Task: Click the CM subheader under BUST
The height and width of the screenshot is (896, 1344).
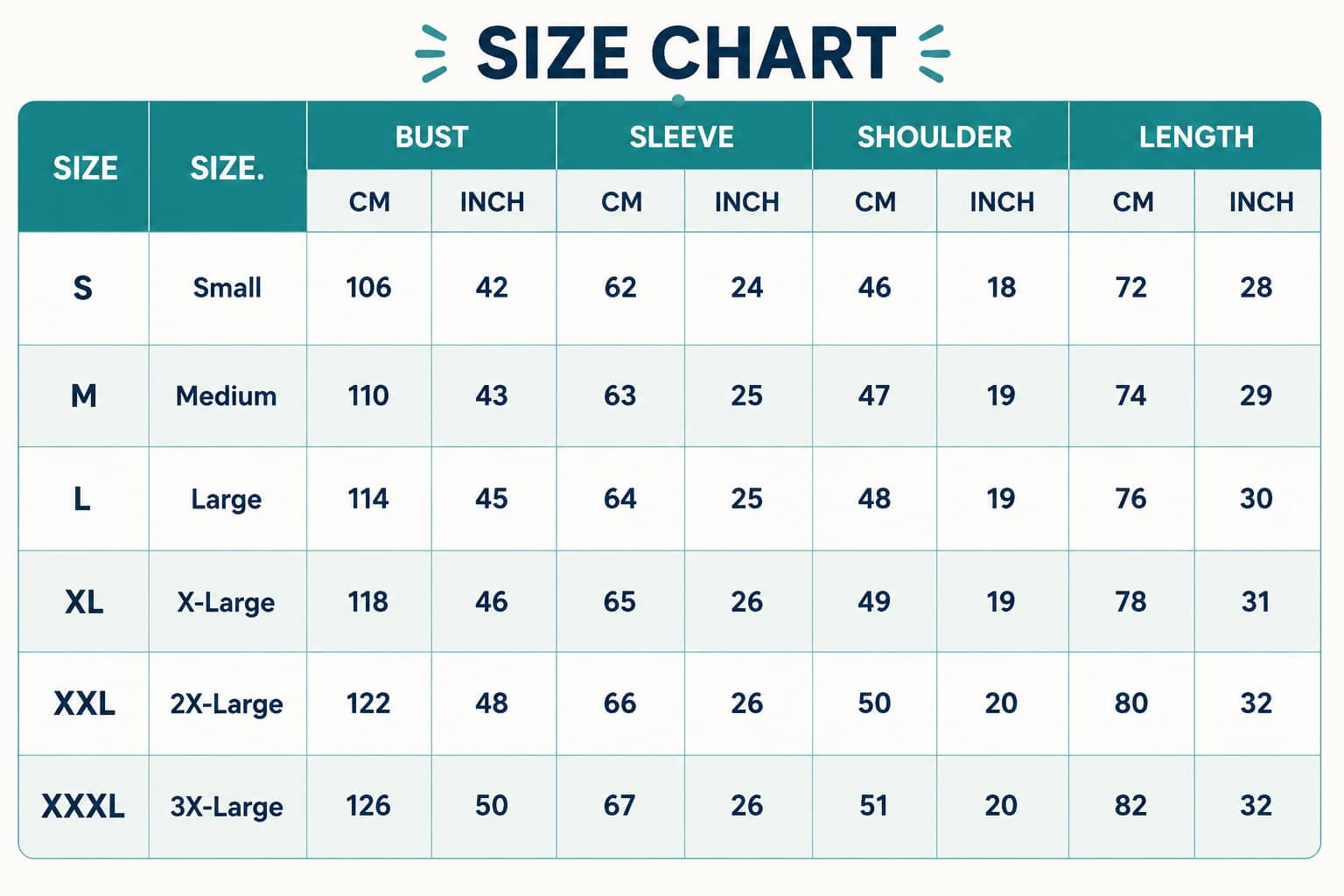Action: tap(369, 202)
